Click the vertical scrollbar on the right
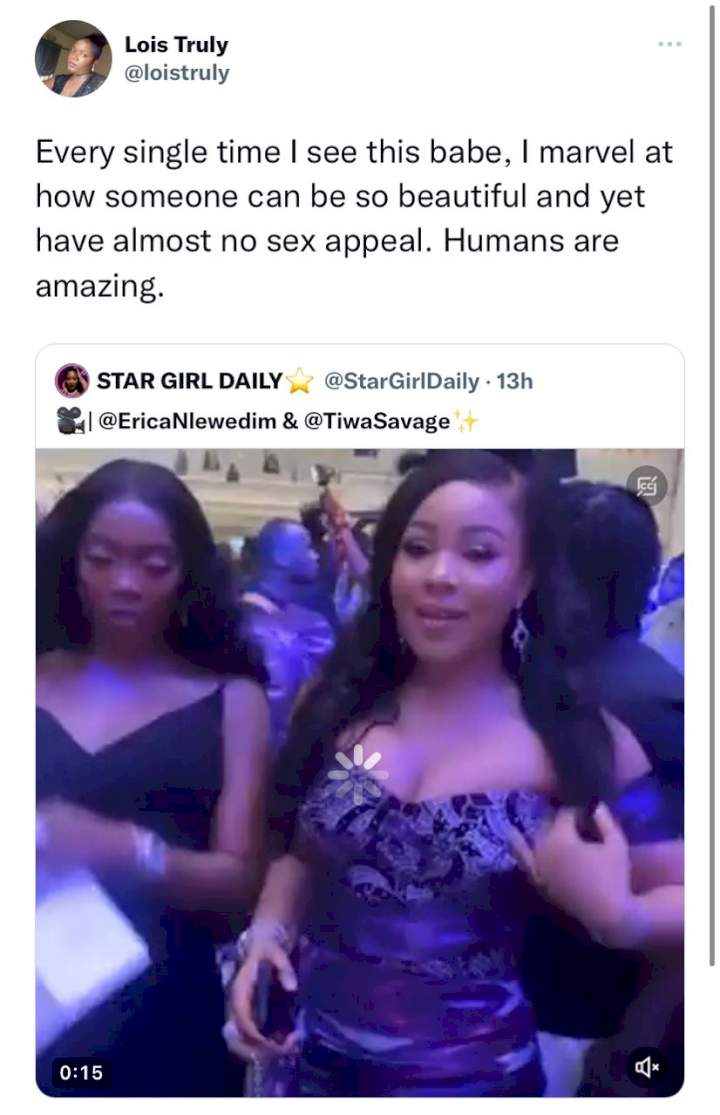The height and width of the screenshot is (1115, 720). pos(711,486)
